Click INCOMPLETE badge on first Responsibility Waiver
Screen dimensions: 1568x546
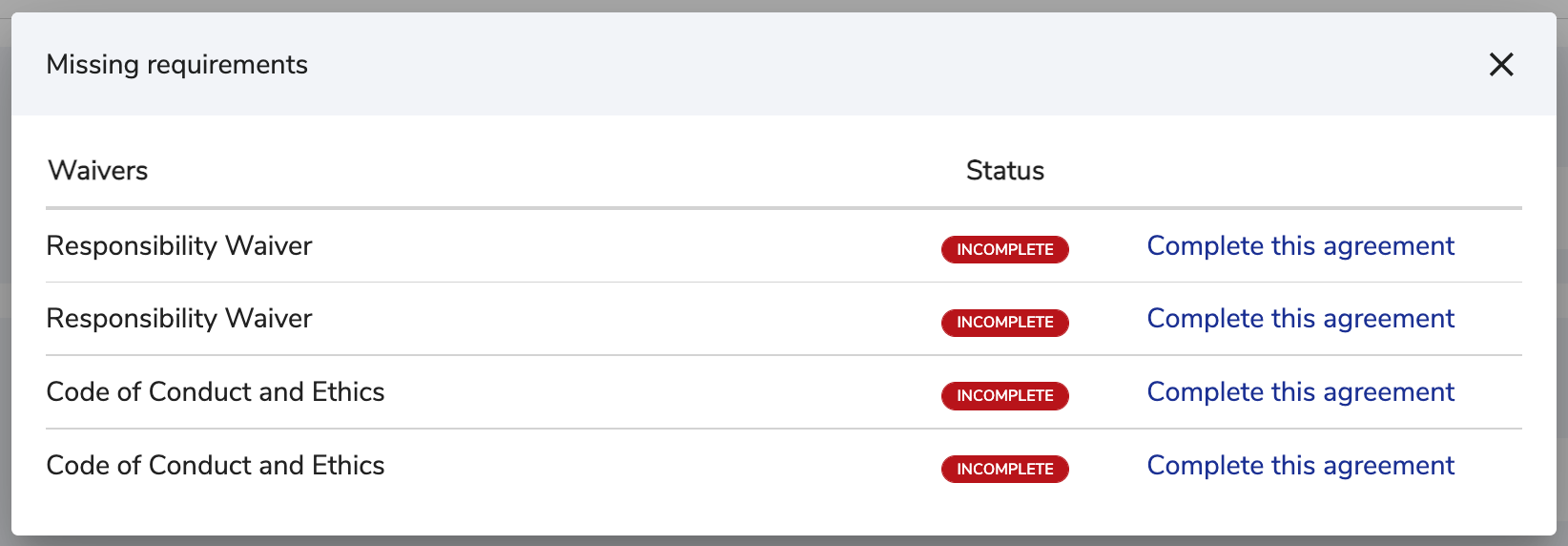click(1004, 249)
